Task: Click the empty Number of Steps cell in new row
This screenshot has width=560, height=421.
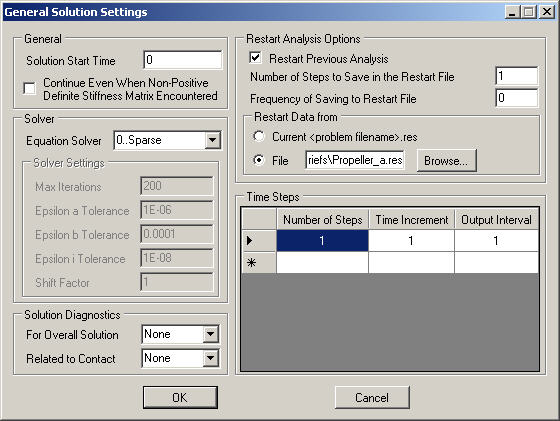Action: tap(322, 263)
